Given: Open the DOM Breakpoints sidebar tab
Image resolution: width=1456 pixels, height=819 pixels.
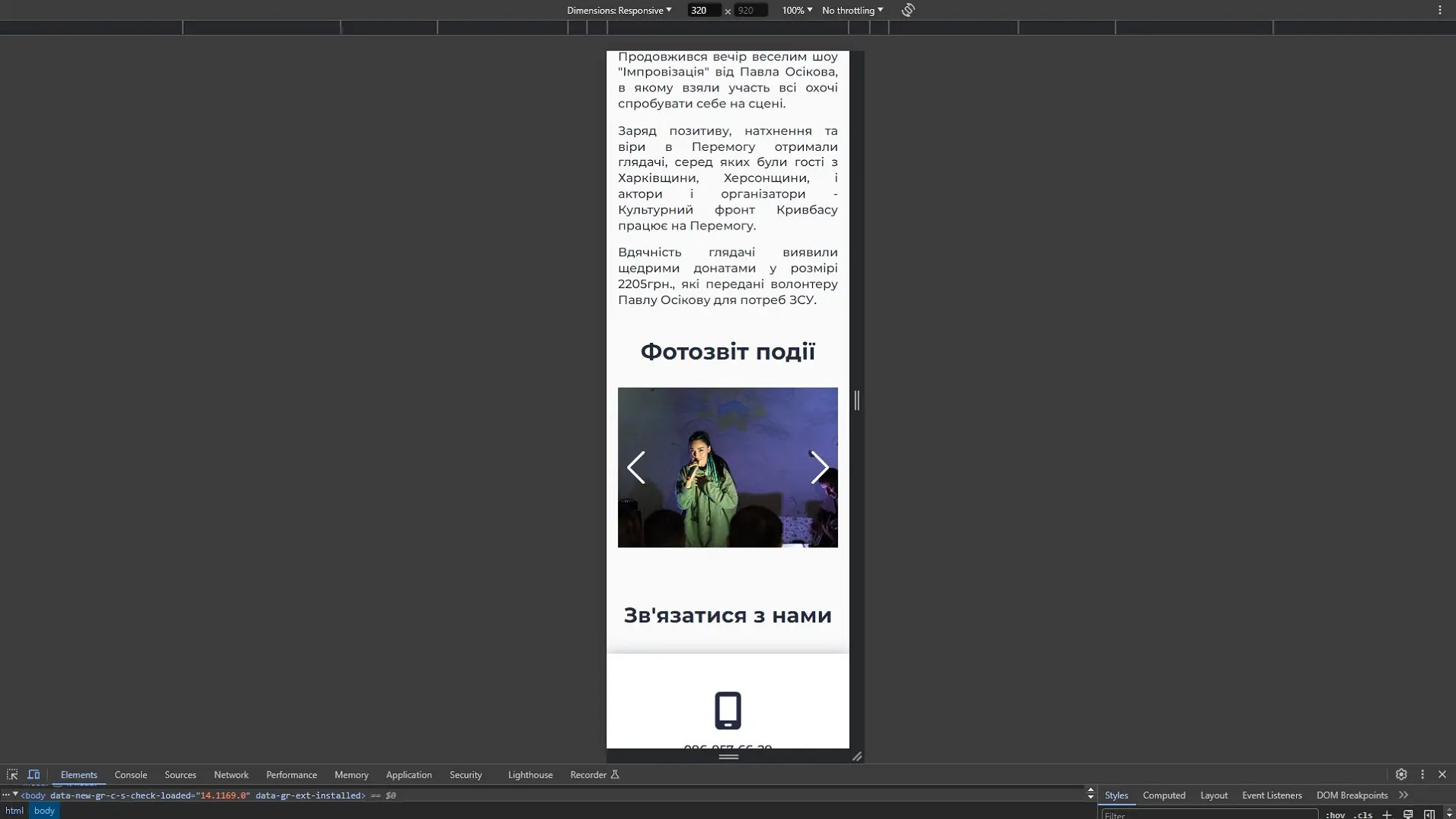Looking at the screenshot, I should click(x=1352, y=795).
